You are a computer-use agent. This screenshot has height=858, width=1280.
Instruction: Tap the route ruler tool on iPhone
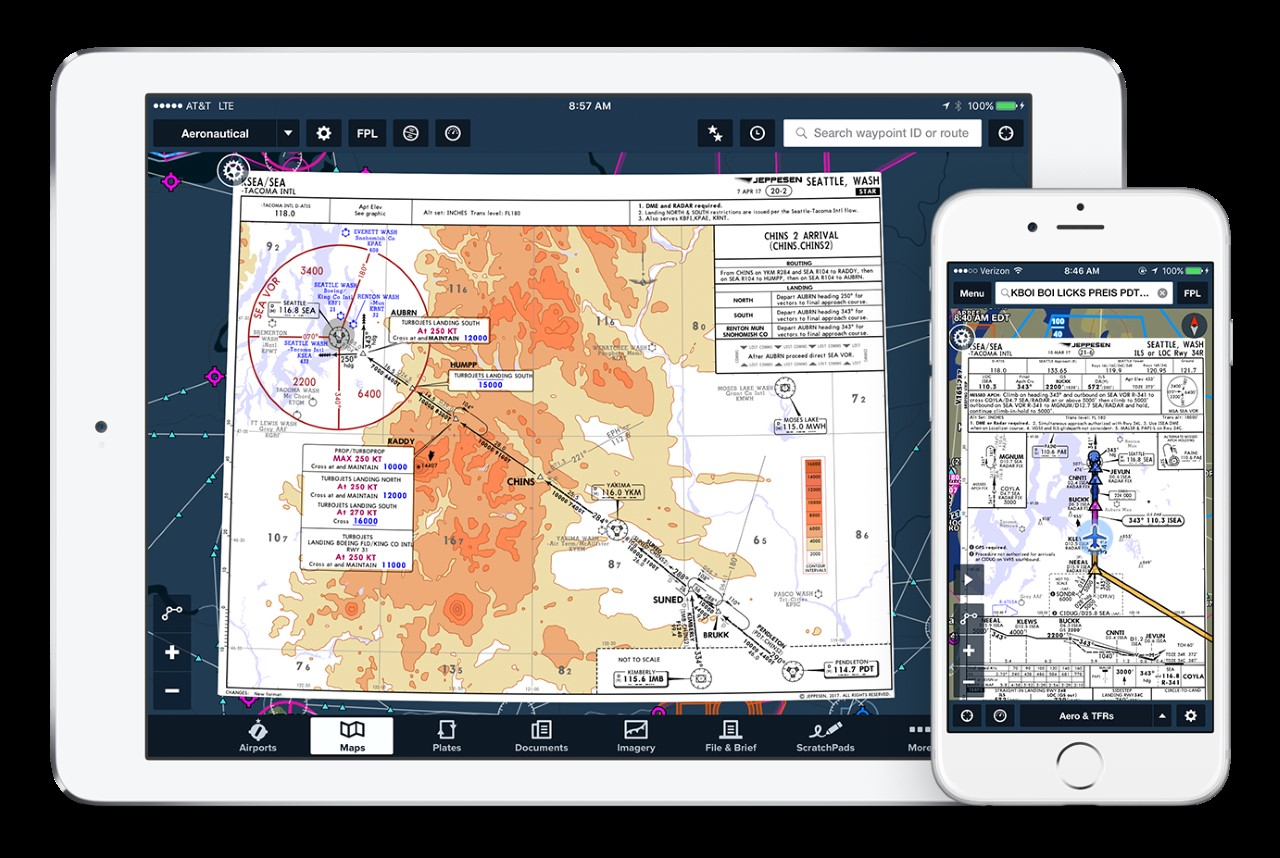tap(968, 619)
